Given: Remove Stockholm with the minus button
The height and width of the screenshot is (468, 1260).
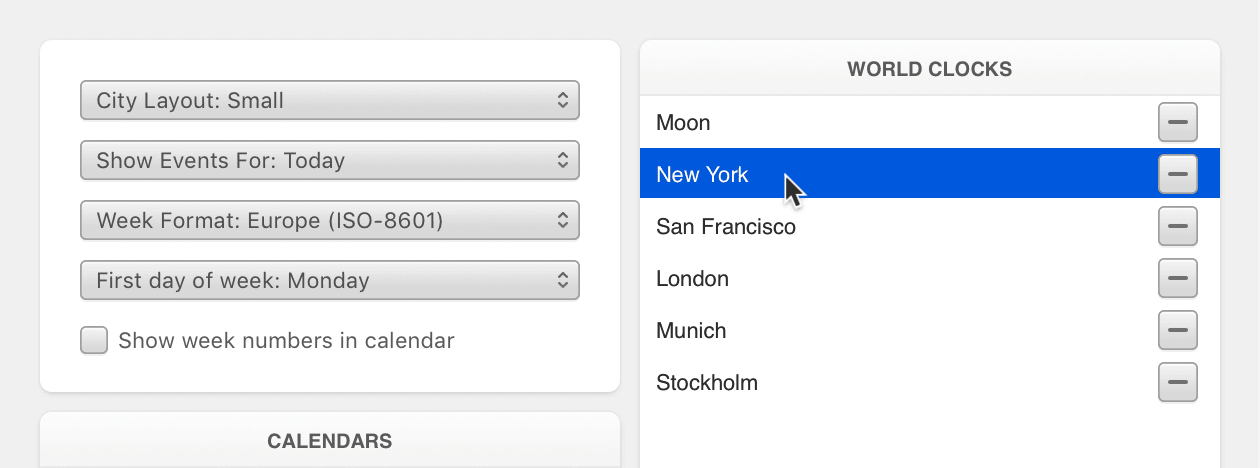Looking at the screenshot, I should pyautogui.click(x=1177, y=382).
